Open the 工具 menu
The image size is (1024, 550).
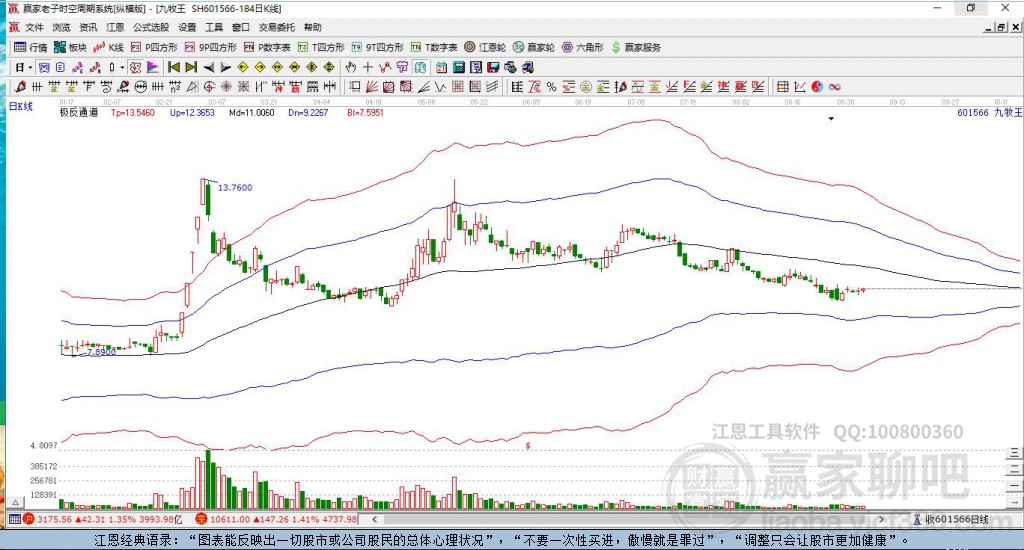pos(214,27)
